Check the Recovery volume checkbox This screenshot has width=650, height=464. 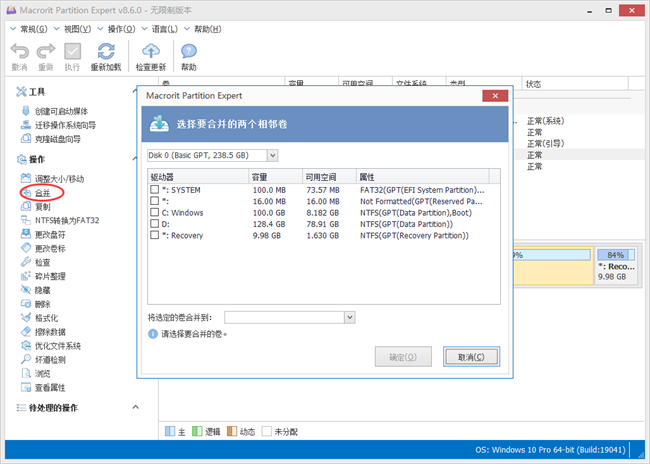click(x=155, y=235)
